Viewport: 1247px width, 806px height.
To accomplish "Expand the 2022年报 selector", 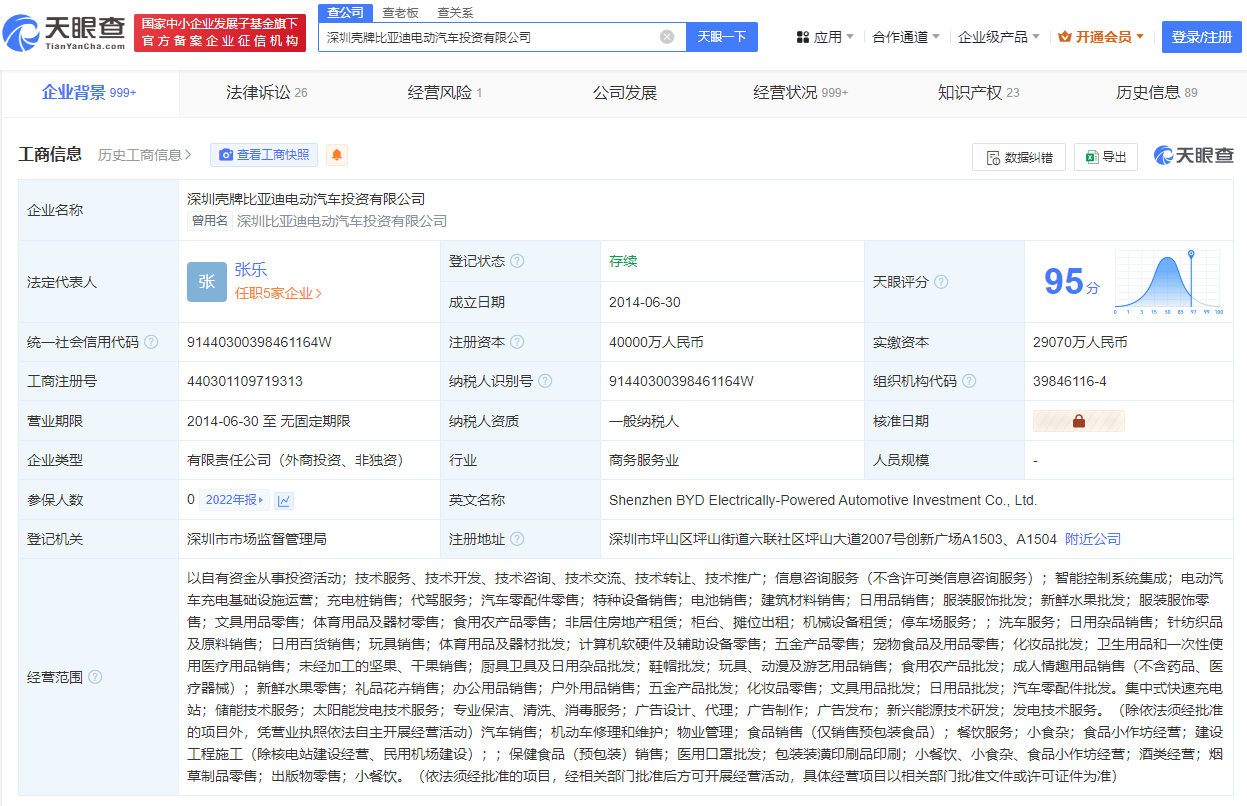I will pyautogui.click(x=236, y=500).
